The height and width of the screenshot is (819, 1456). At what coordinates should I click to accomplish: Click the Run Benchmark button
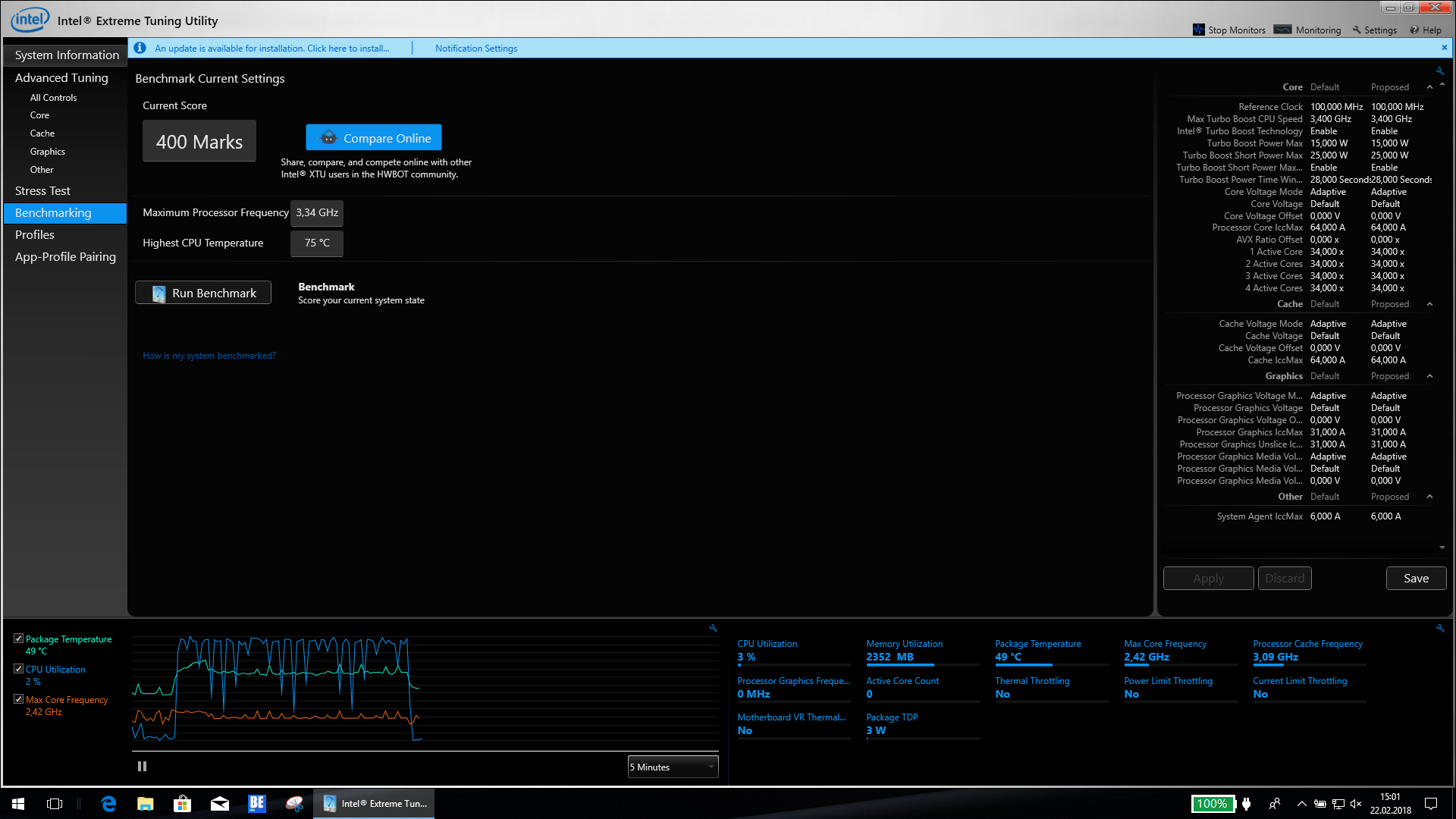203,293
